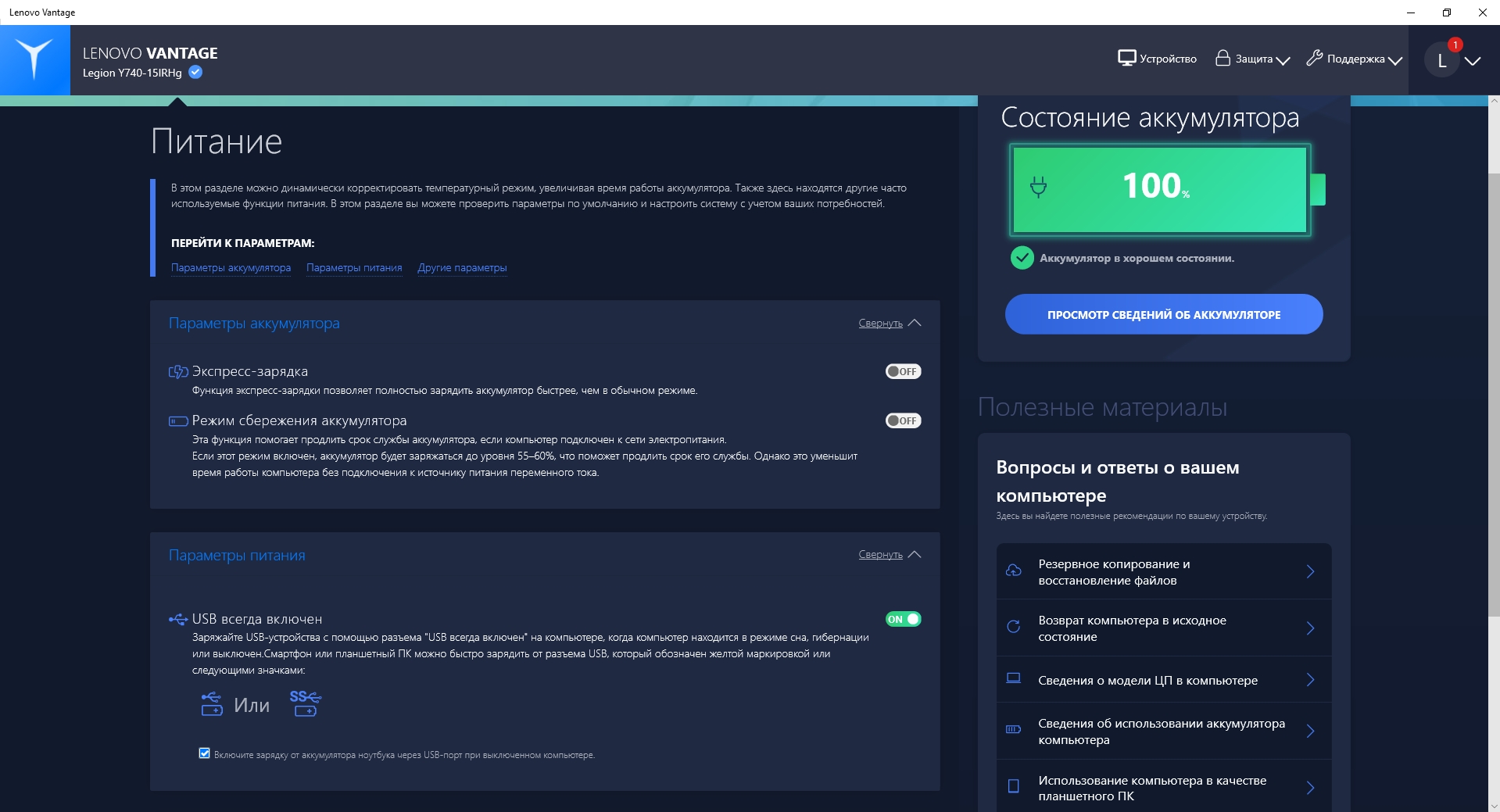Toggle the Режим сбережения аккумулятора switch
The image size is (1500, 812).
pos(903,421)
